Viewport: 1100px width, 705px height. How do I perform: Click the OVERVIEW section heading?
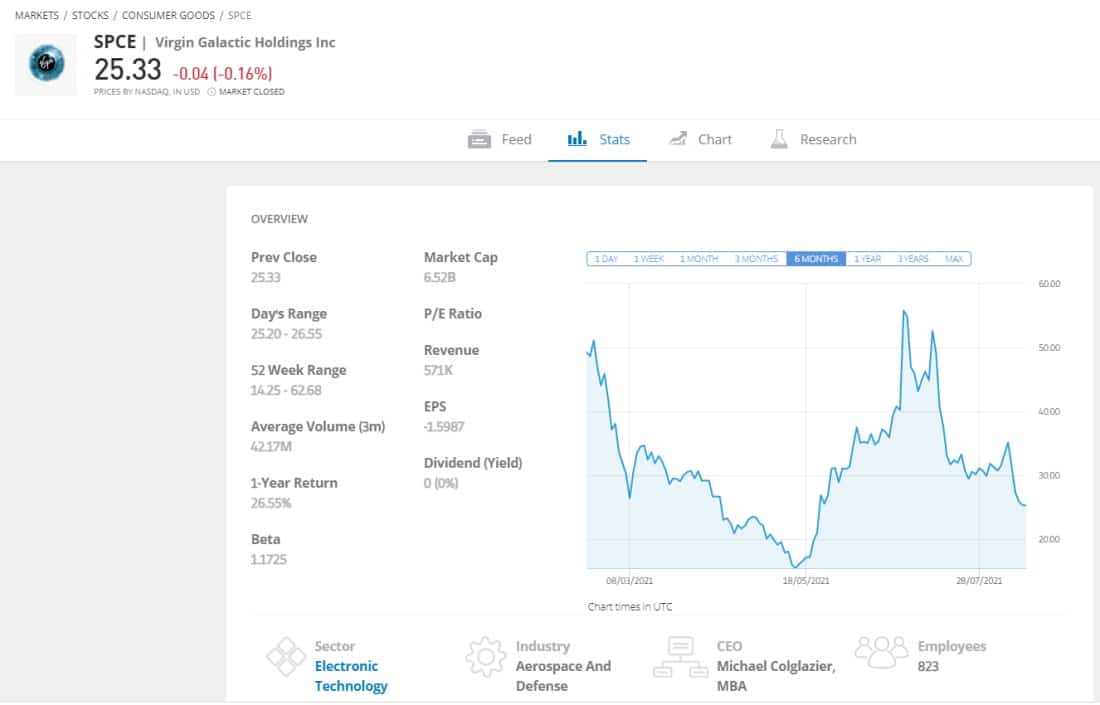coord(279,219)
